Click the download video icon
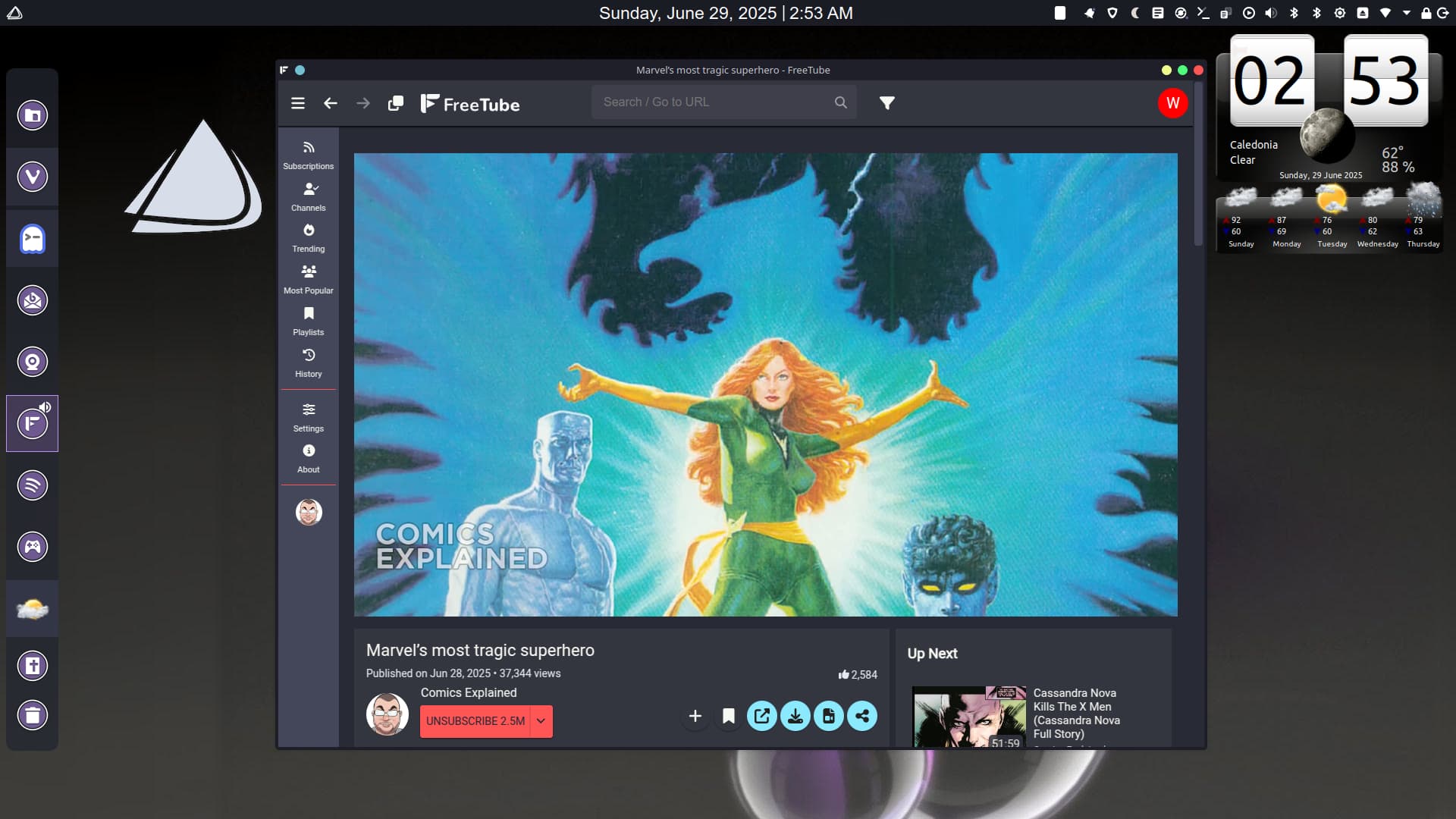 [795, 716]
